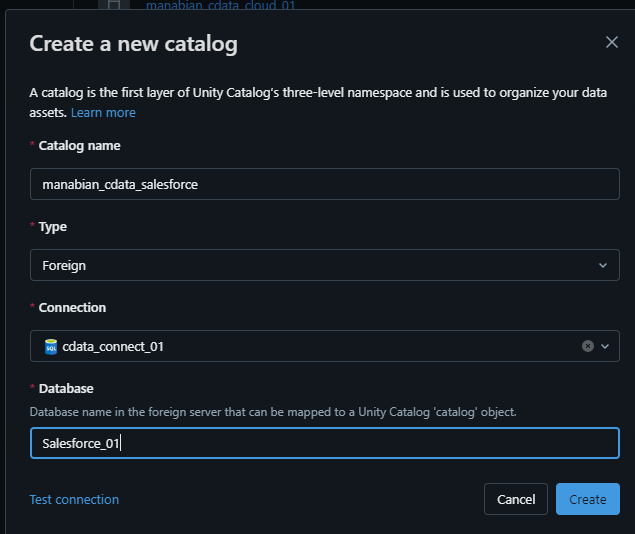Click the Type field label
Viewport: 635px width, 534px height.
(52, 227)
